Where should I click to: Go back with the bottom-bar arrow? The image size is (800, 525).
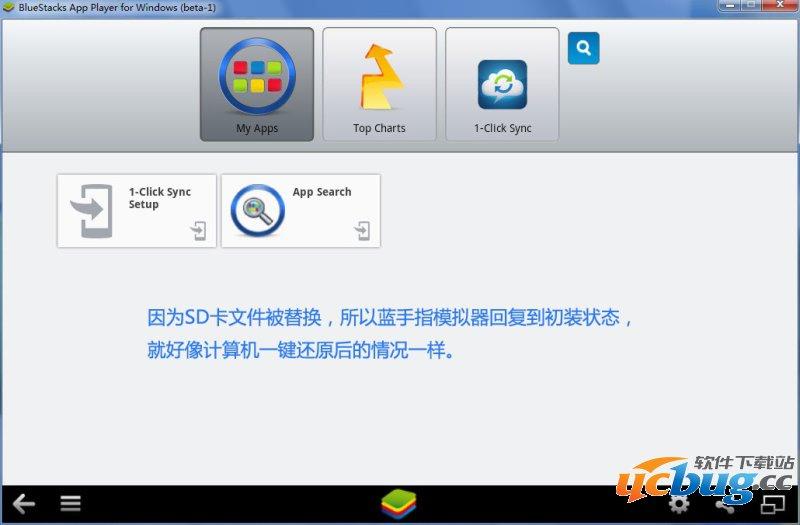[x=23, y=504]
